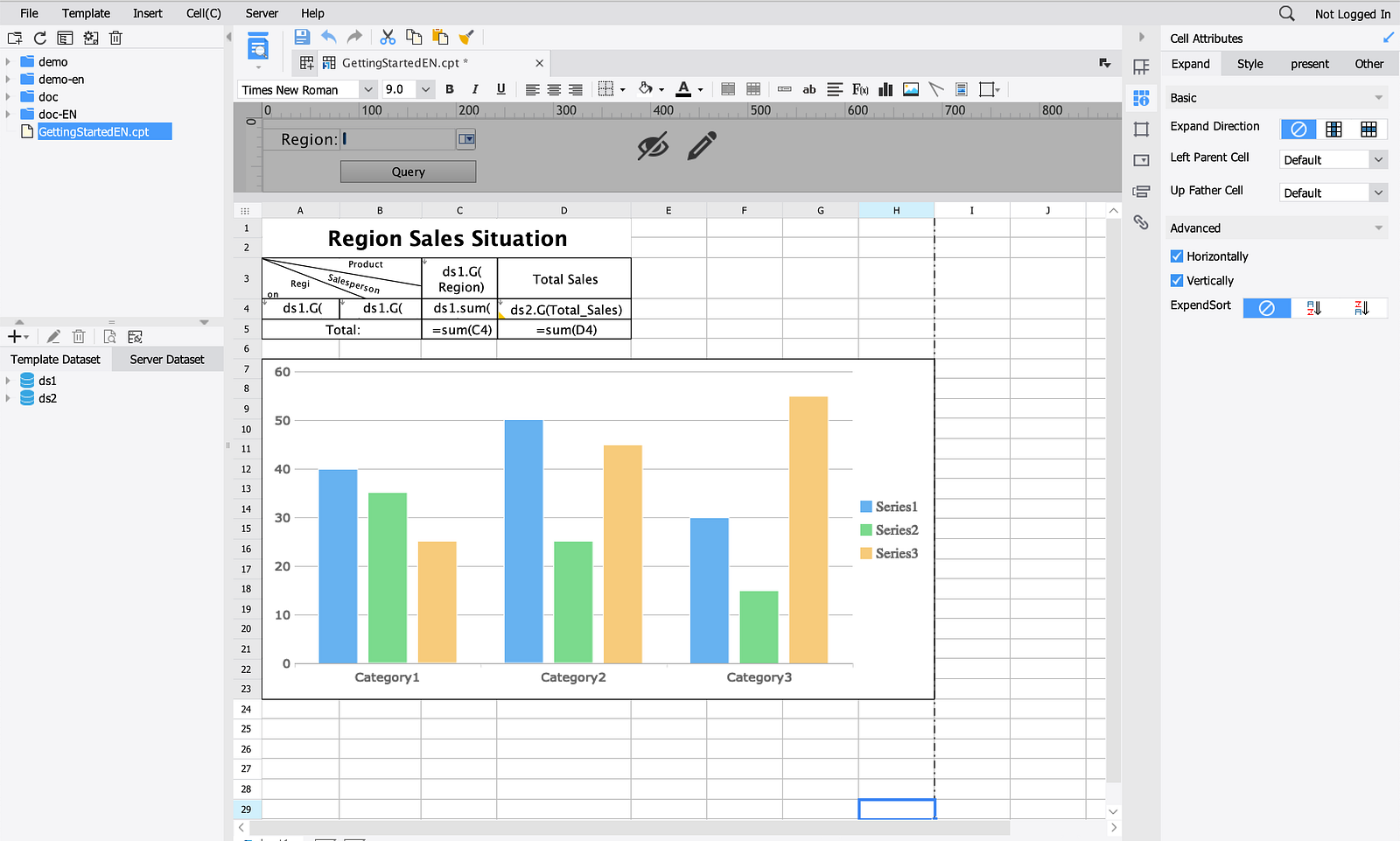Save the template with the floppy disk icon

tap(302, 37)
